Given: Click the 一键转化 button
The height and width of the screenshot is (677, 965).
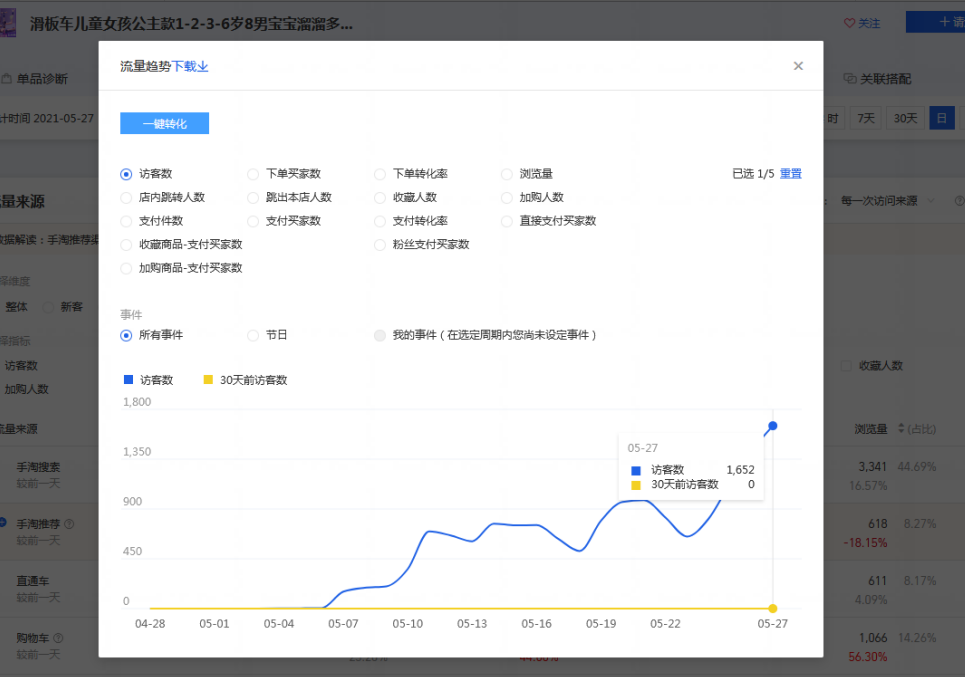Looking at the screenshot, I should pos(164,123).
